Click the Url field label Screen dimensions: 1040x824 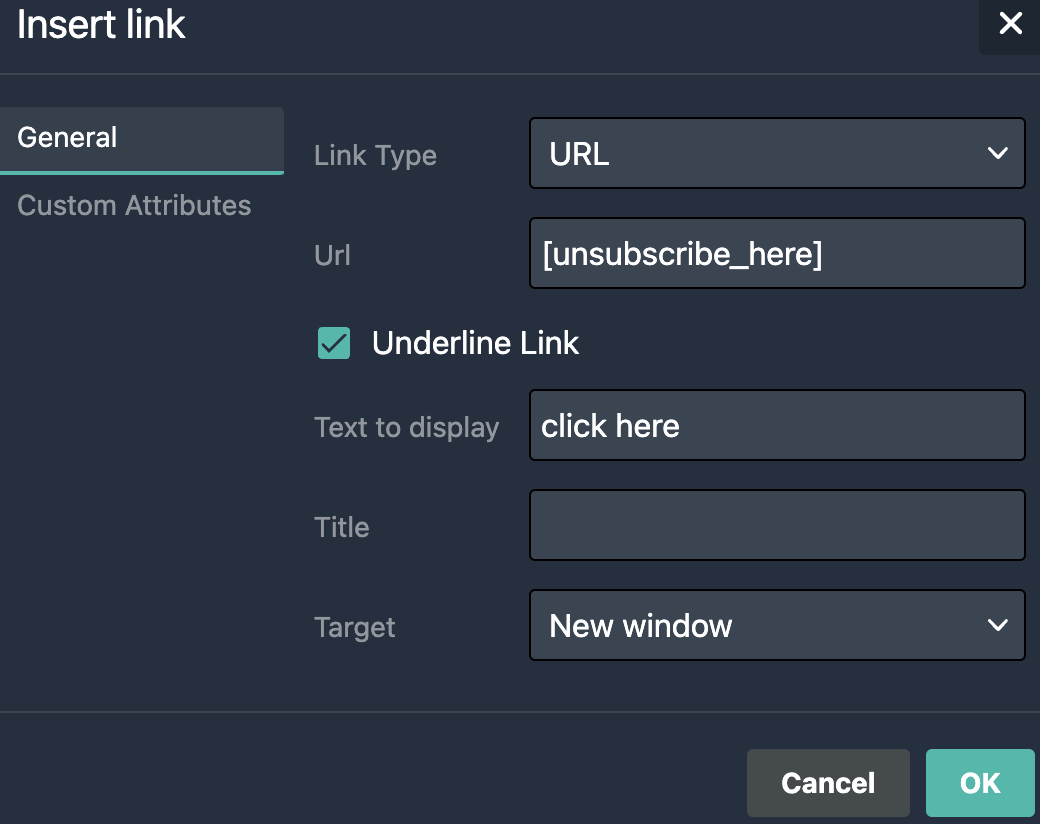pos(332,256)
